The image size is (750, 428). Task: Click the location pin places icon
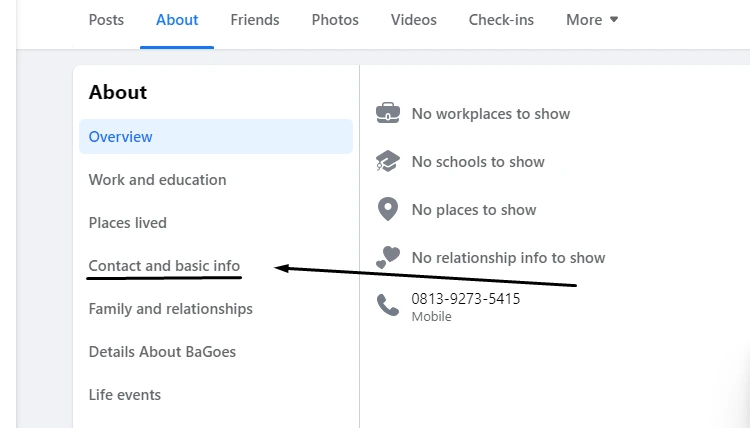click(x=388, y=209)
